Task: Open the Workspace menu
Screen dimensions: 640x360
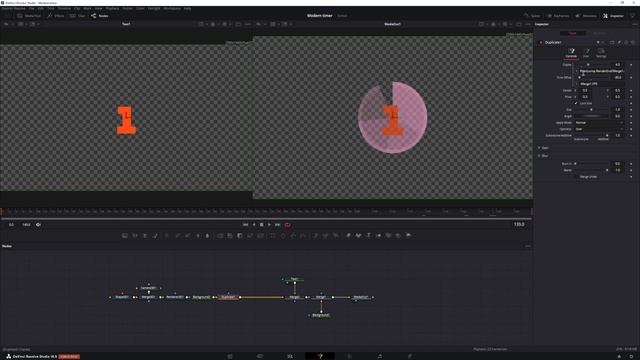Action: tap(172, 8)
